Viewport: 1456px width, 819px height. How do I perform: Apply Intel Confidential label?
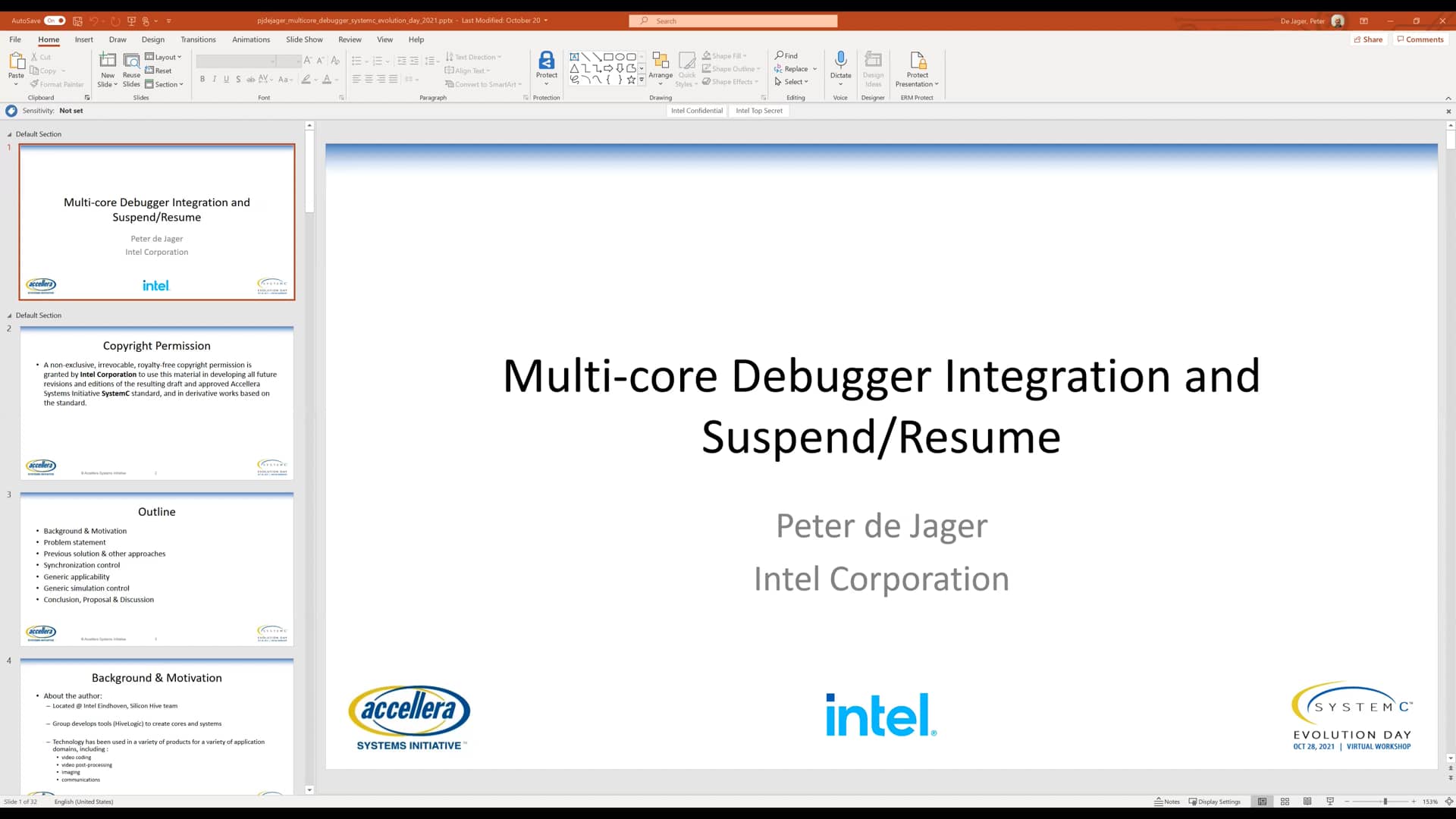pyautogui.click(x=696, y=111)
